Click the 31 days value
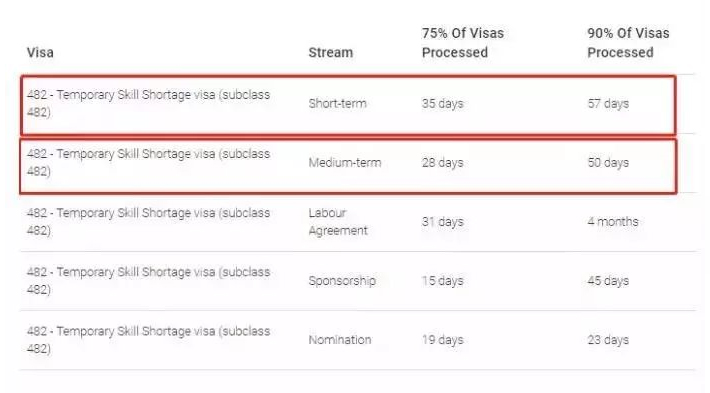Screen dimensions: 710x393 442,222
